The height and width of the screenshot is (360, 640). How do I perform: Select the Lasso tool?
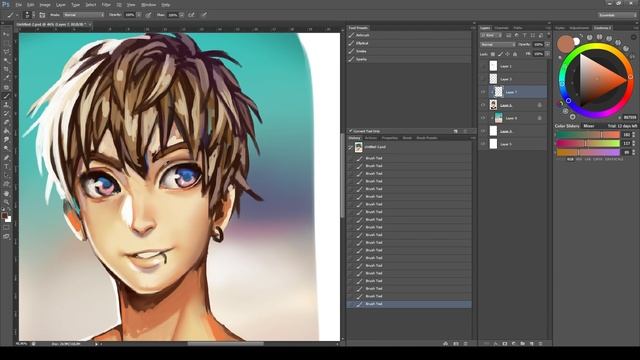(x=6, y=52)
